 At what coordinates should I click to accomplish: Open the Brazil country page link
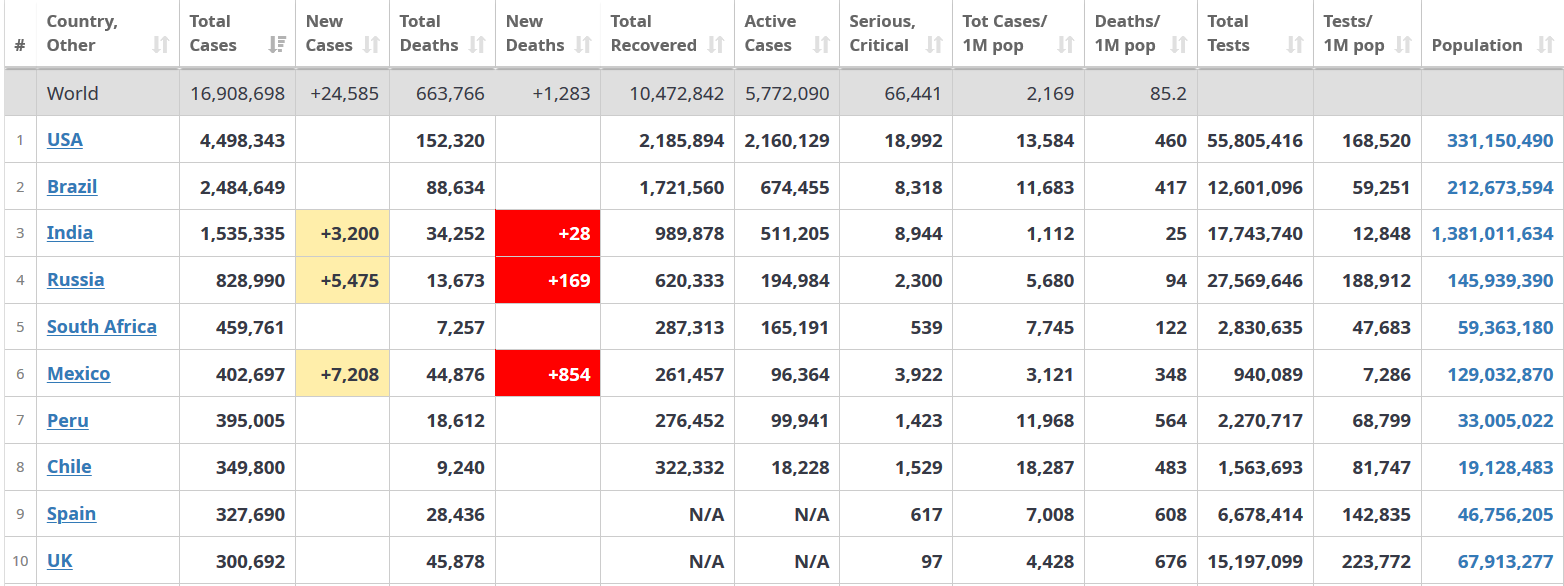(x=72, y=187)
